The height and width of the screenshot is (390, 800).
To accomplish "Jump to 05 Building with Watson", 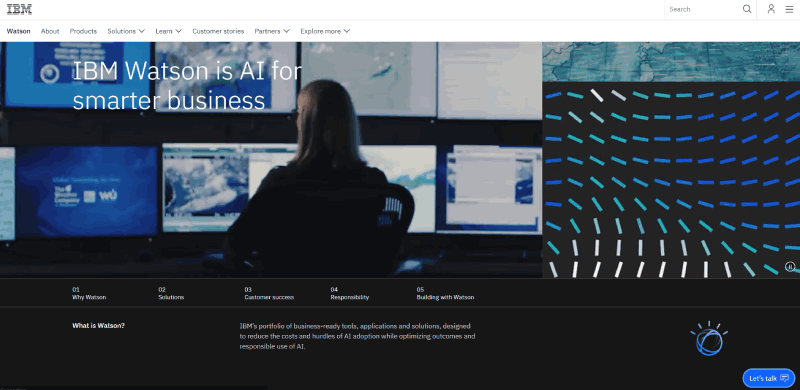I will tap(445, 293).
